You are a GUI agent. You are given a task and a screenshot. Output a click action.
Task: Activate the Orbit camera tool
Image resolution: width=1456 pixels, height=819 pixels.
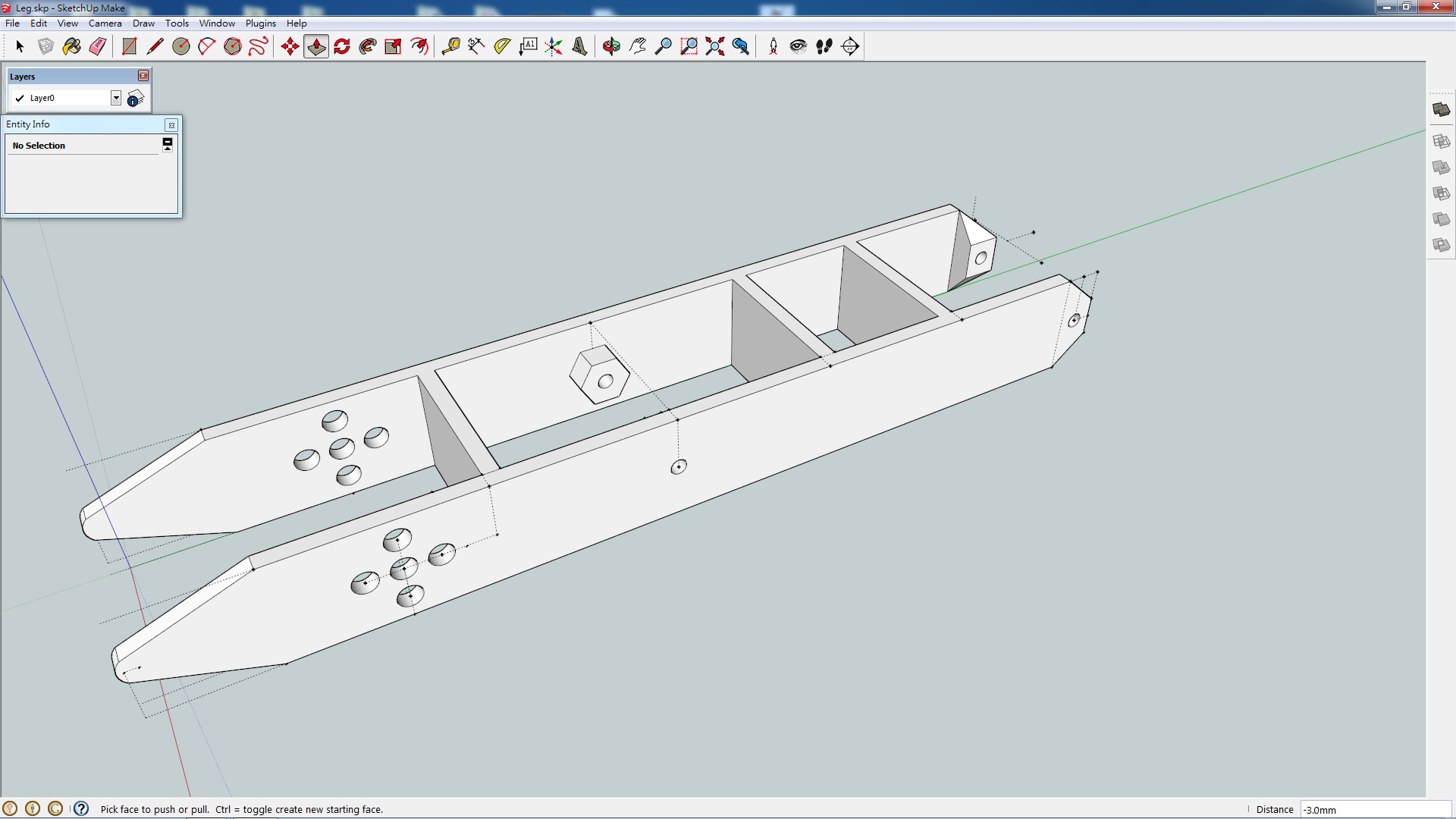click(x=611, y=47)
